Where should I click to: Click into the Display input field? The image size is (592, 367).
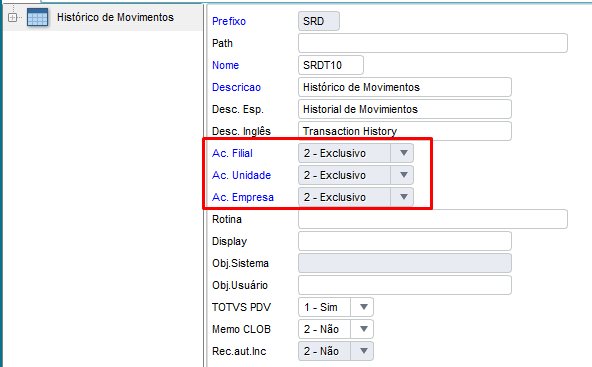[405, 241]
